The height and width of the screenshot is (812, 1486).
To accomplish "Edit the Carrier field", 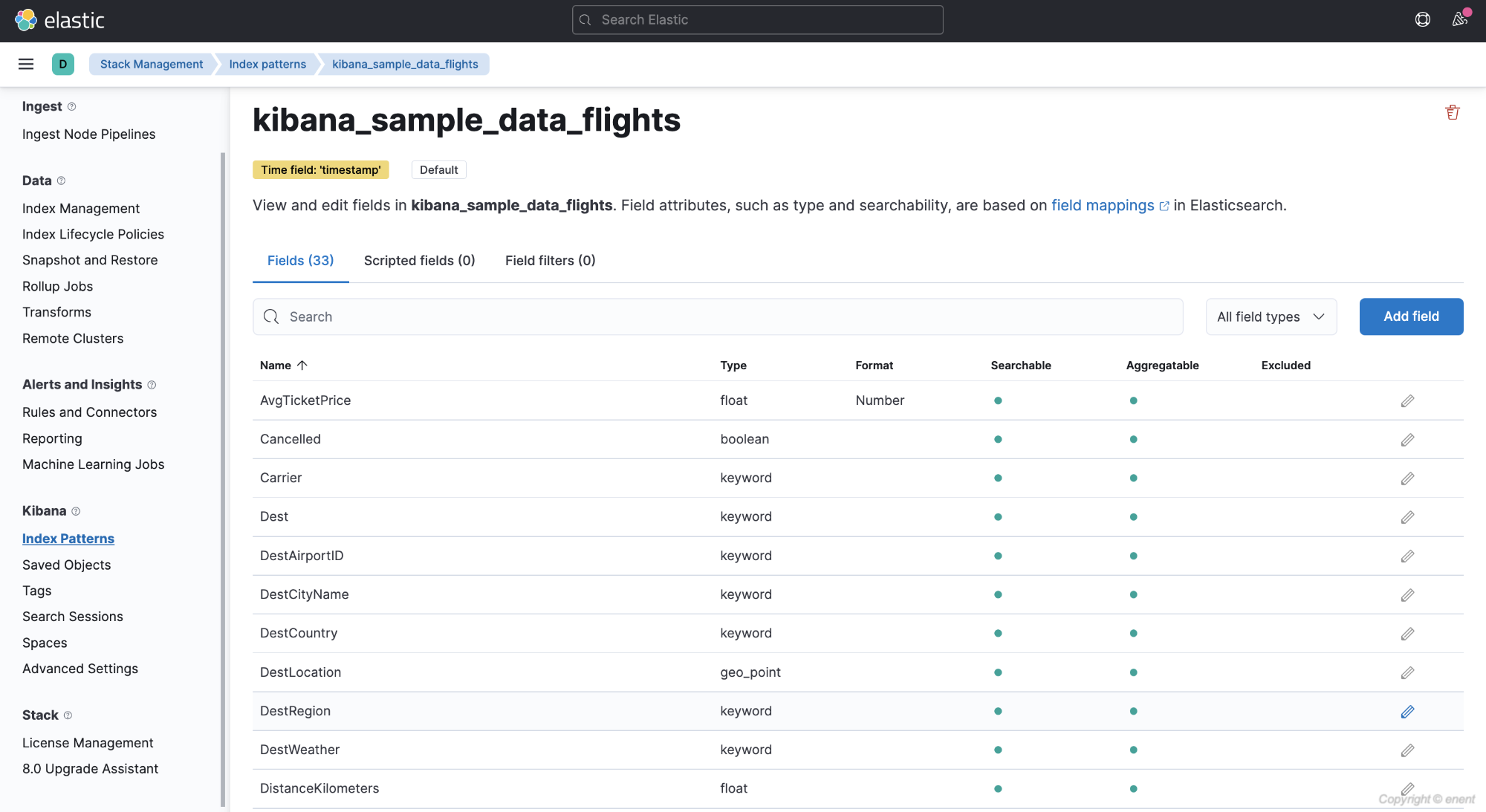I will click(x=1407, y=478).
